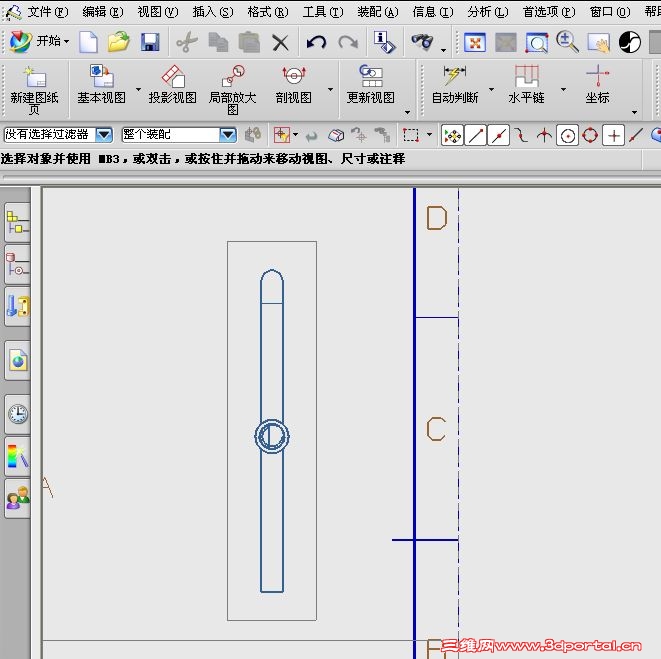Open the rainbow palette sidebar icon
This screenshot has width=661, height=659.
pyautogui.click(x=17, y=457)
